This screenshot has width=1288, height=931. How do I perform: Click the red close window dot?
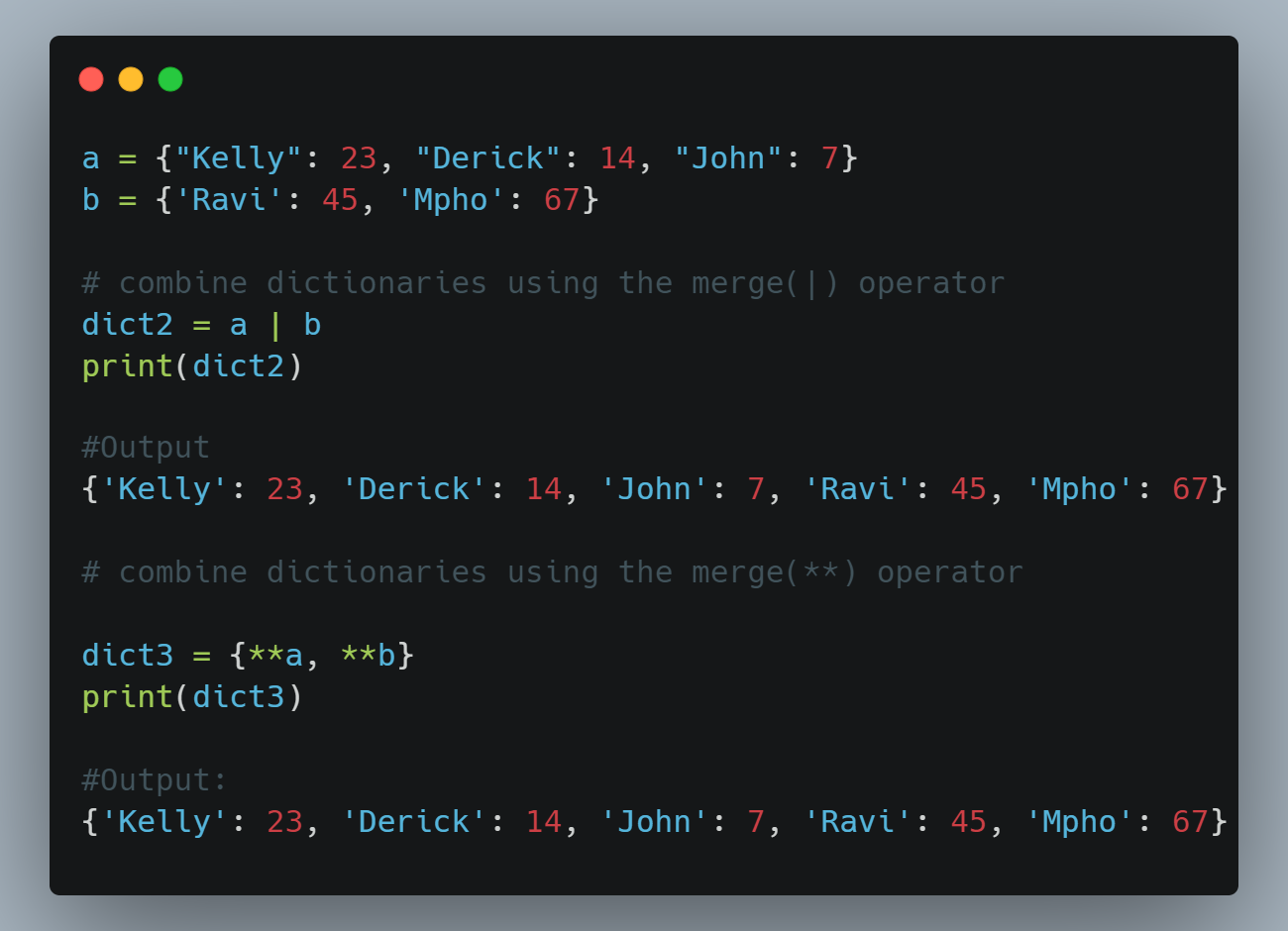click(91, 79)
